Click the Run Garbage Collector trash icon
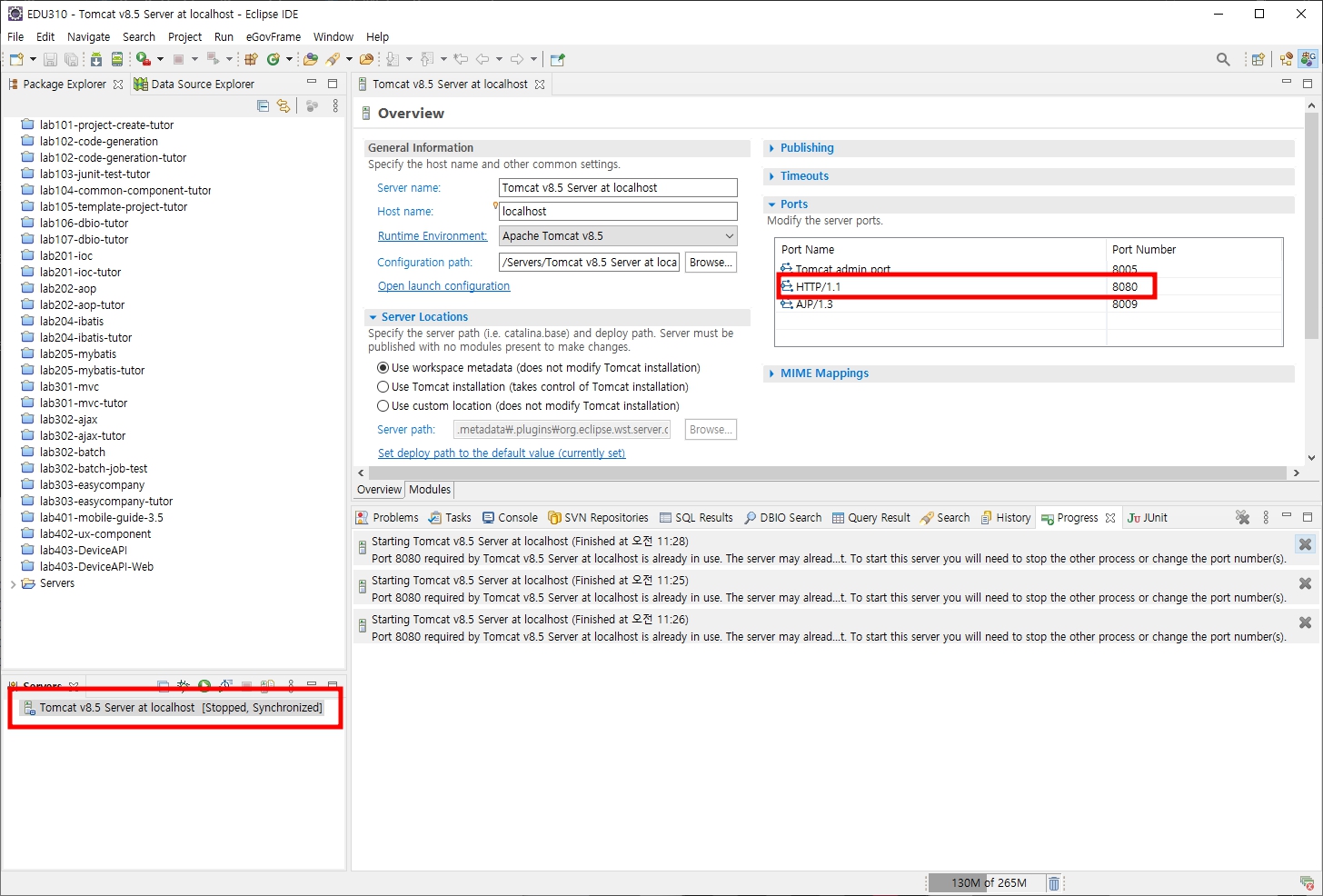 1054,882
